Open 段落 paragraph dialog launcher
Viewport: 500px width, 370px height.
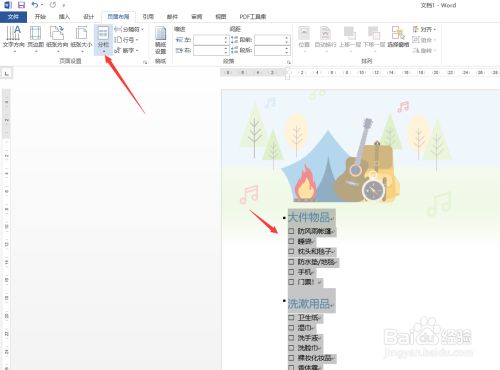coord(289,62)
